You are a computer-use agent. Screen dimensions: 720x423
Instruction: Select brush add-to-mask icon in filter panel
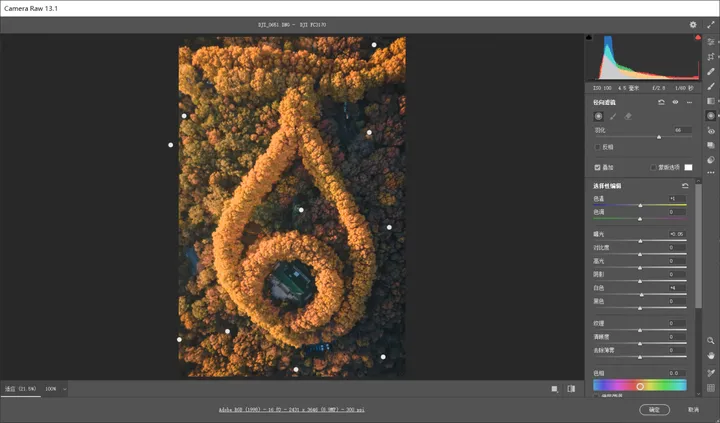[x=613, y=117]
